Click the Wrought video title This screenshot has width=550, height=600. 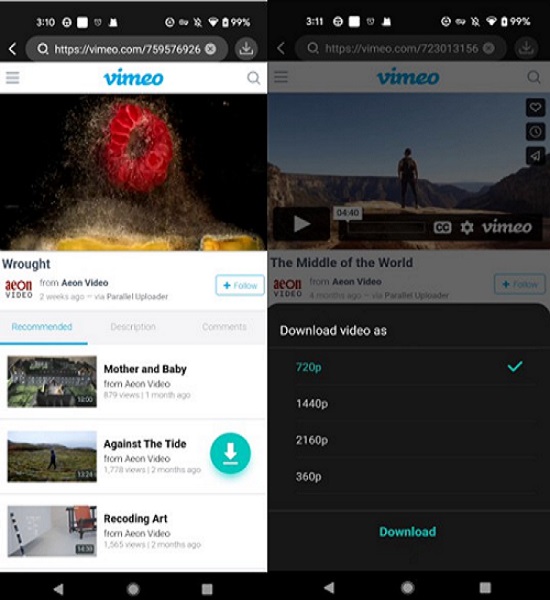[26, 264]
